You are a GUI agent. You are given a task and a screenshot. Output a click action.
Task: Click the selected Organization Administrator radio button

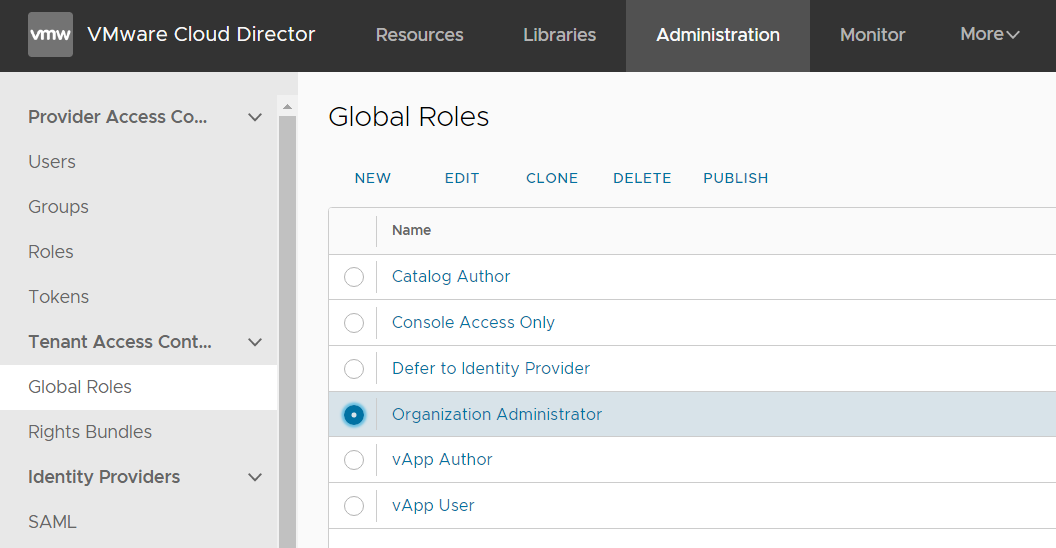[354, 415]
